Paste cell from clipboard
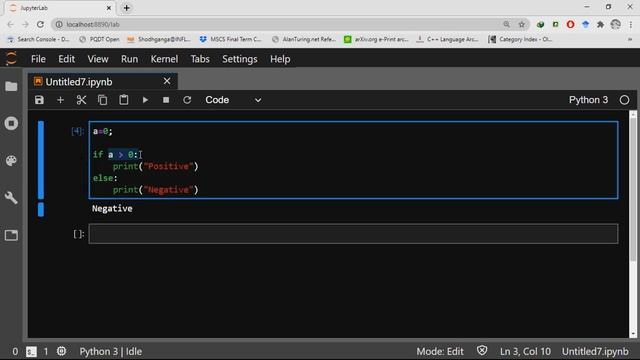Screen dimensions: 640x360 pyautogui.click(x=124, y=100)
